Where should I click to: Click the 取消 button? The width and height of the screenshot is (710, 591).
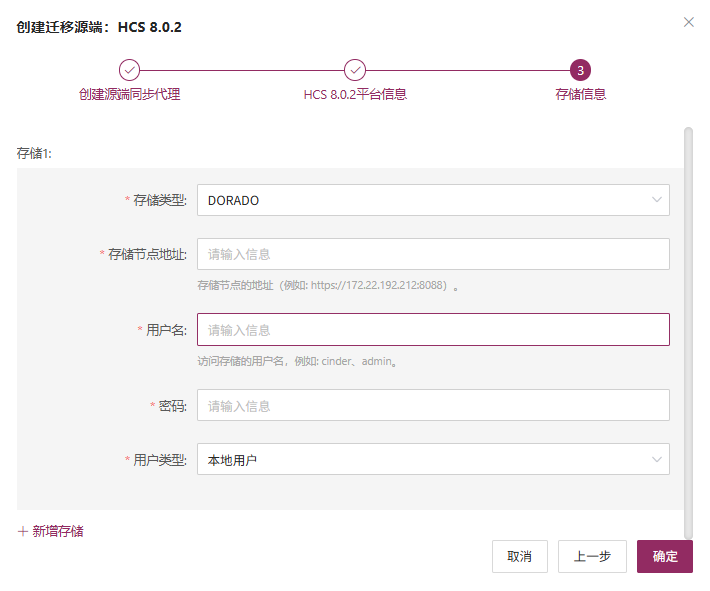[519, 556]
